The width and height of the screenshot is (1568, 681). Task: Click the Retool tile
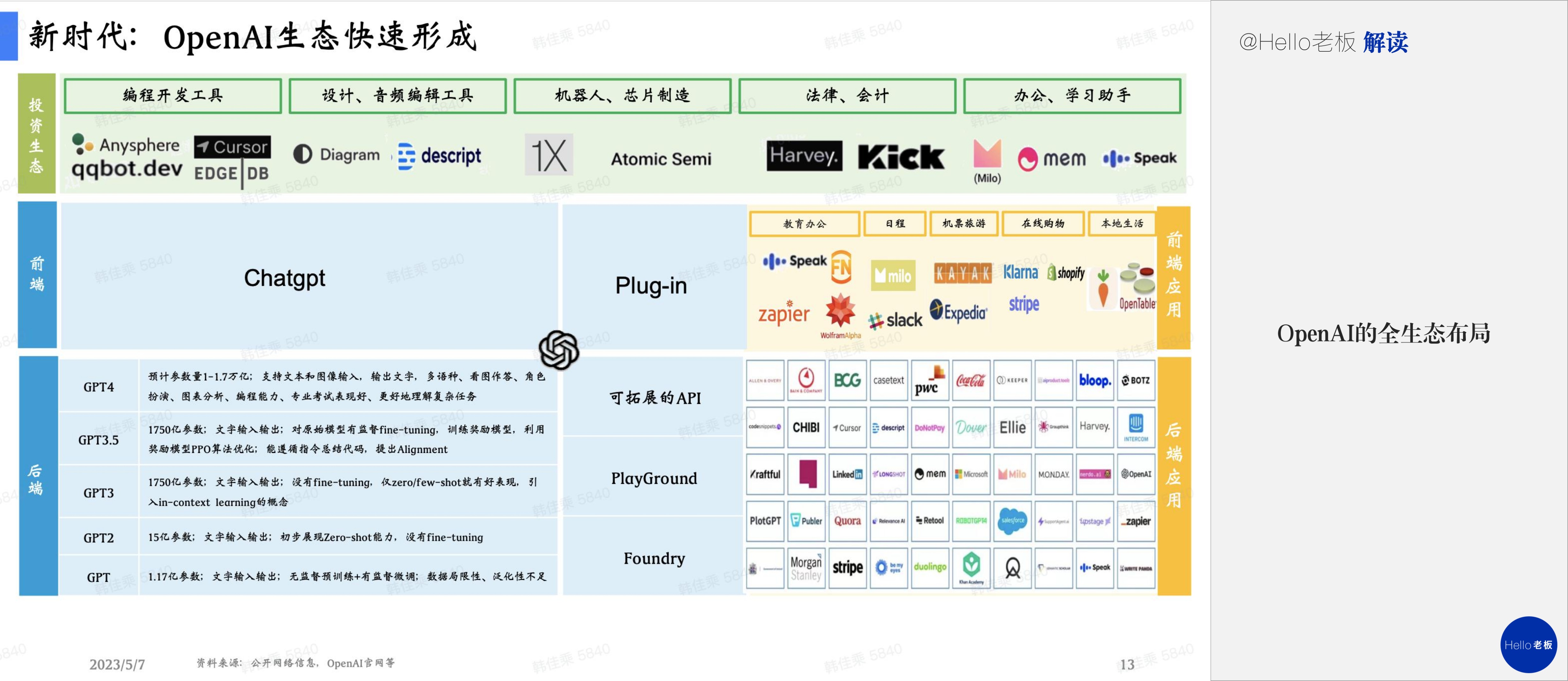click(x=929, y=521)
